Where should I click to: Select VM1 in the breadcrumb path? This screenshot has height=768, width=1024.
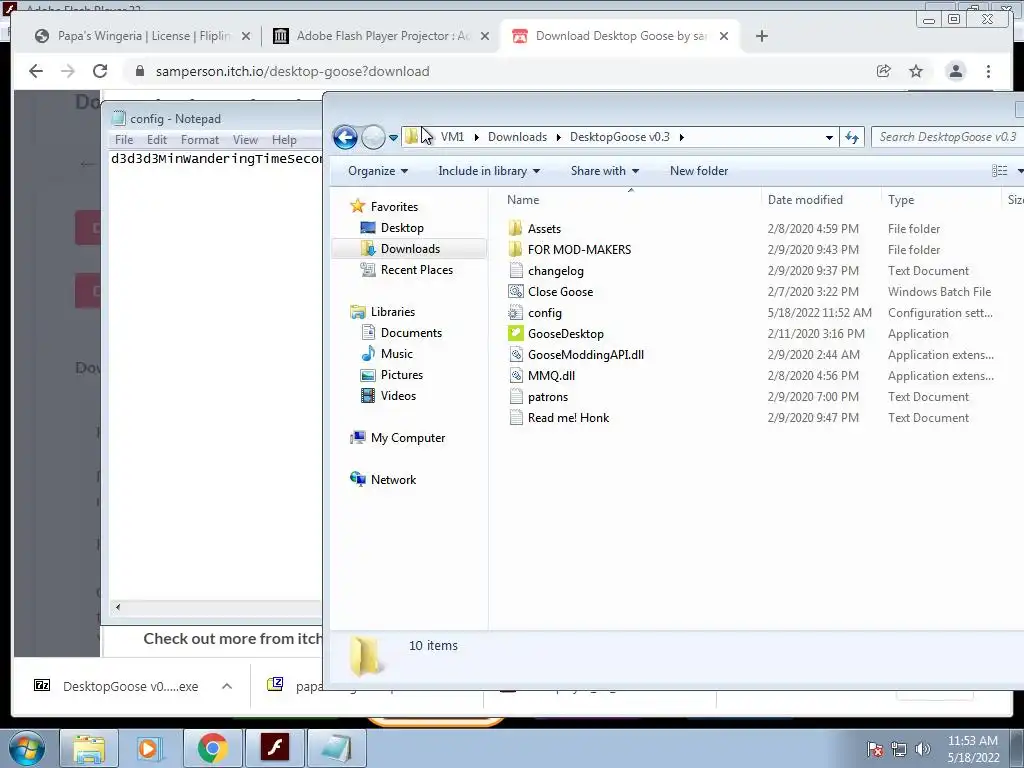click(x=452, y=137)
